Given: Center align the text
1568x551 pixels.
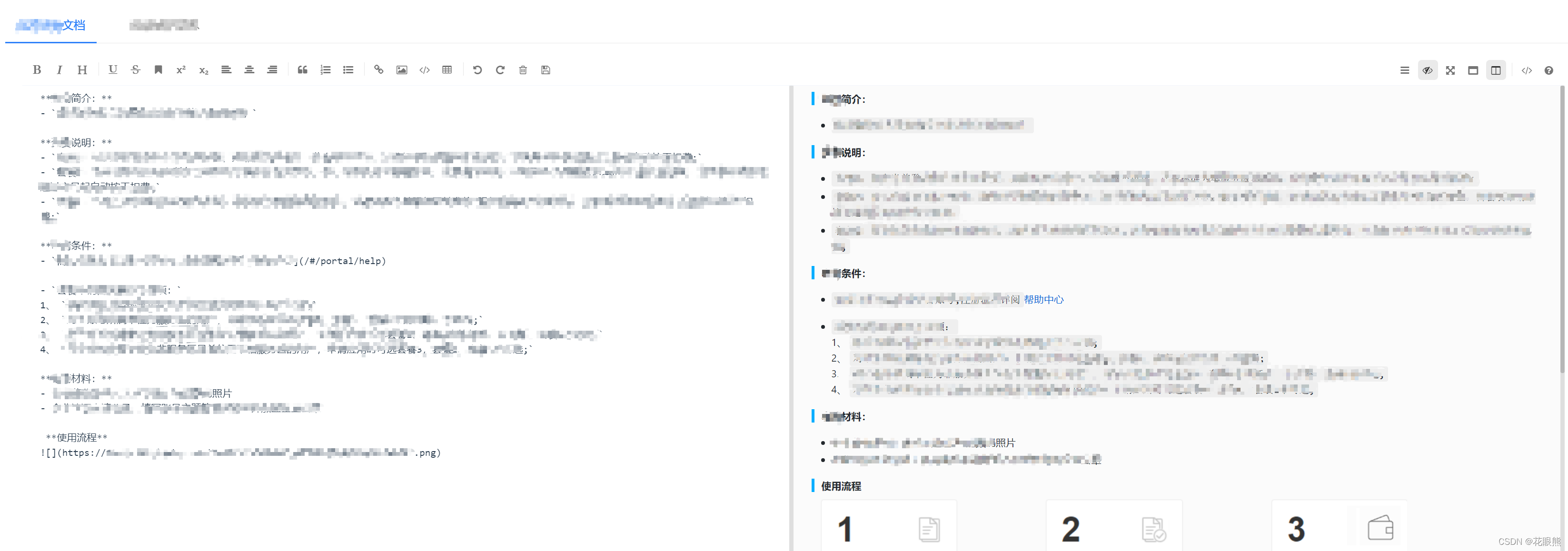Looking at the screenshot, I should (x=249, y=70).
